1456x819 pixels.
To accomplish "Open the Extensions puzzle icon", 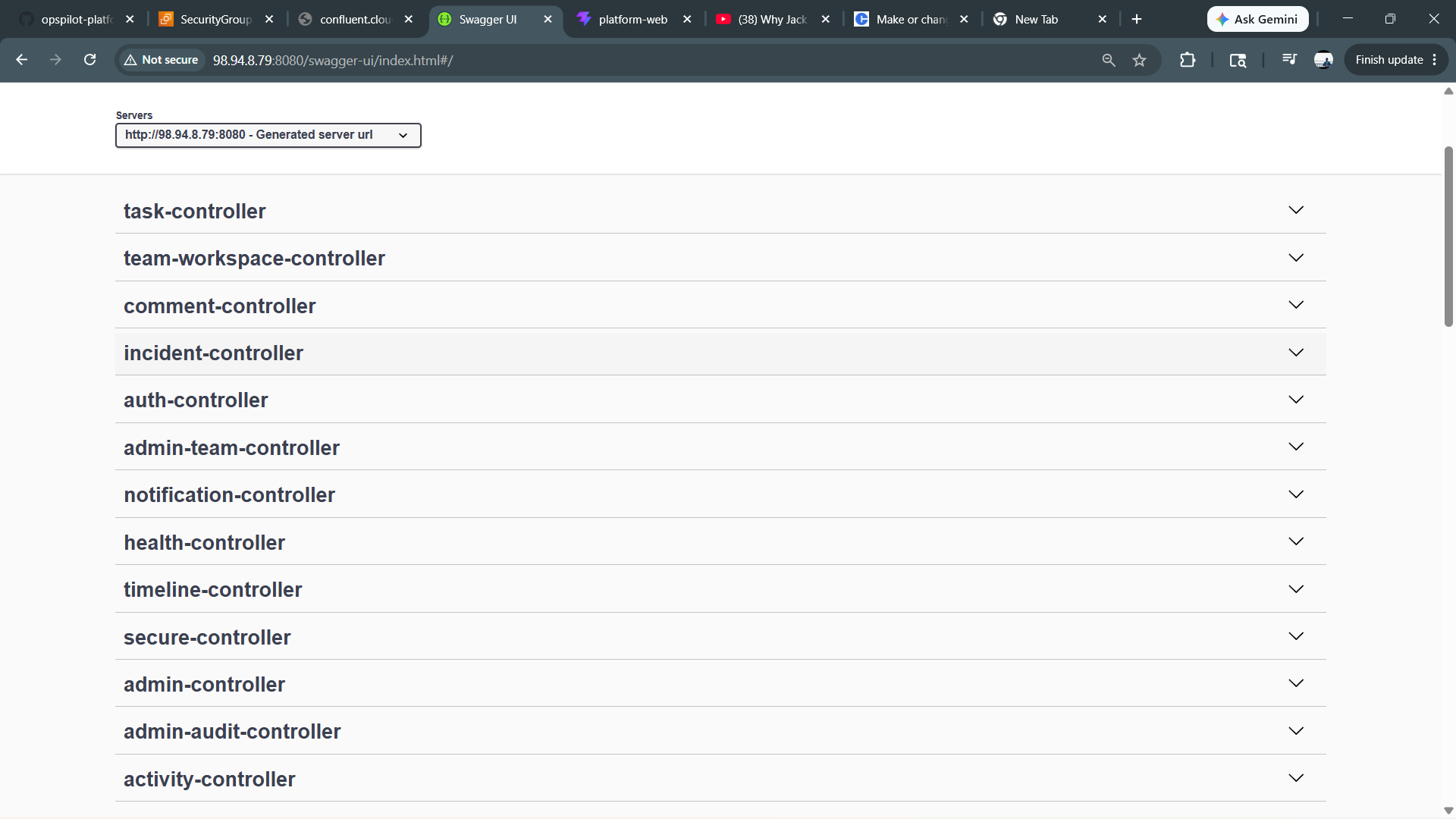I will point(1188,60).
